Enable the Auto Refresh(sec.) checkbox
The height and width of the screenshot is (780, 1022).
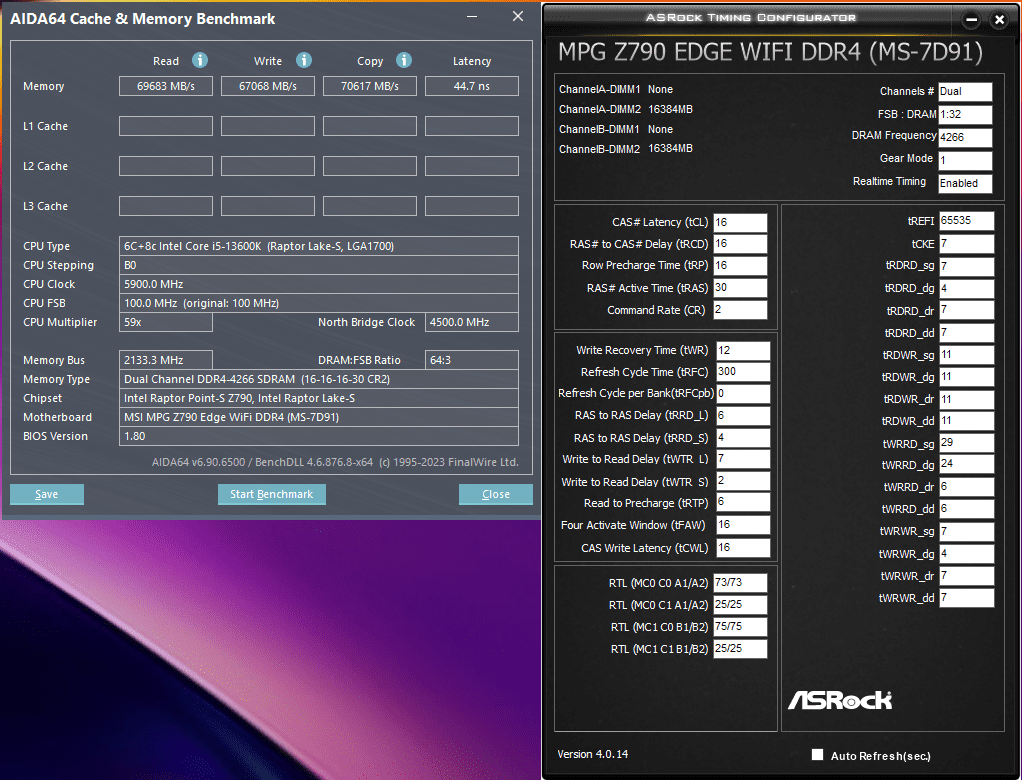817,755
